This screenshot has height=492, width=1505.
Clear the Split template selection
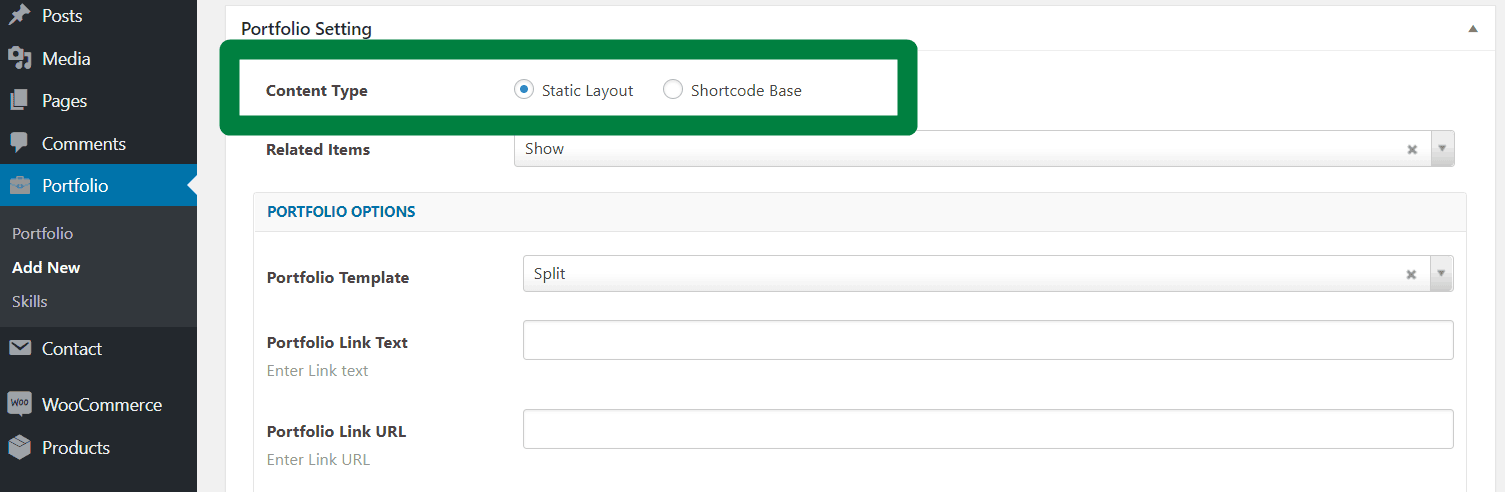tap(1412, 274)
